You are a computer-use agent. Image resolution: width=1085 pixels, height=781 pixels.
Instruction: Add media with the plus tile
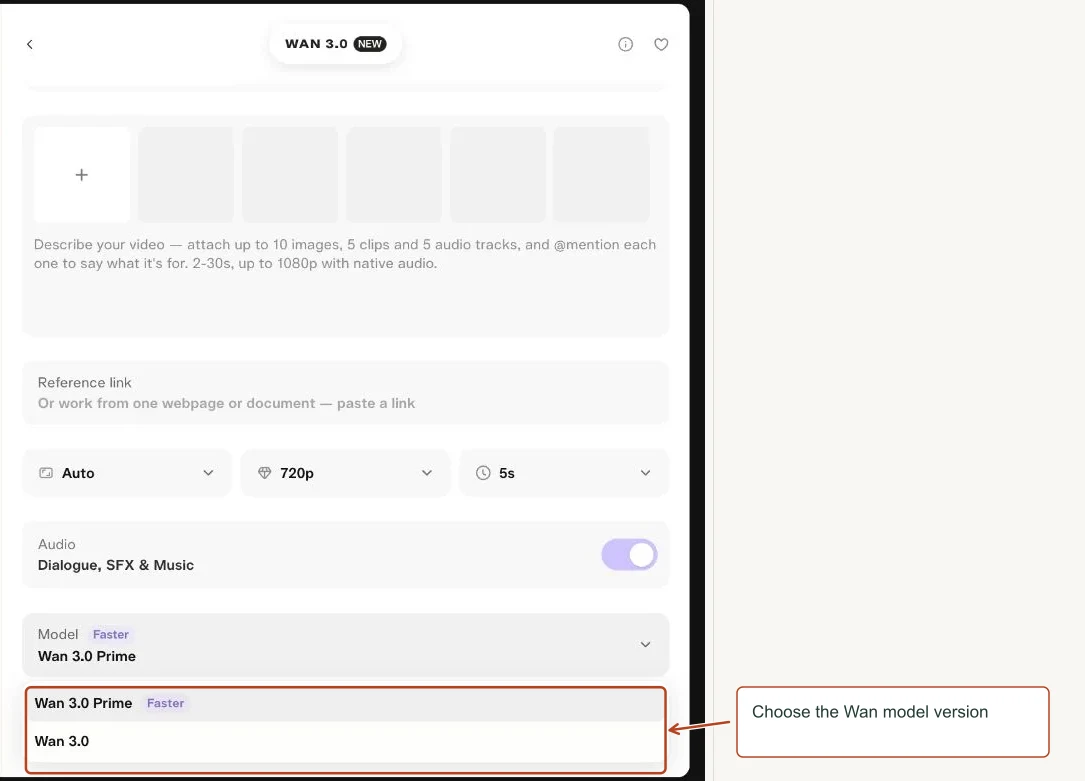[x=82, y=174]
